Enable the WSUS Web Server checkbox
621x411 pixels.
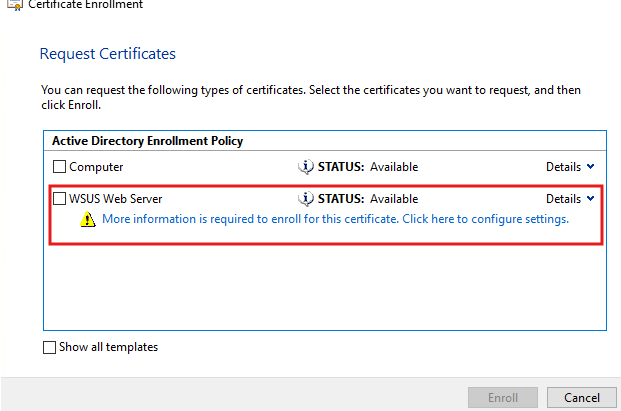[59, 199]
